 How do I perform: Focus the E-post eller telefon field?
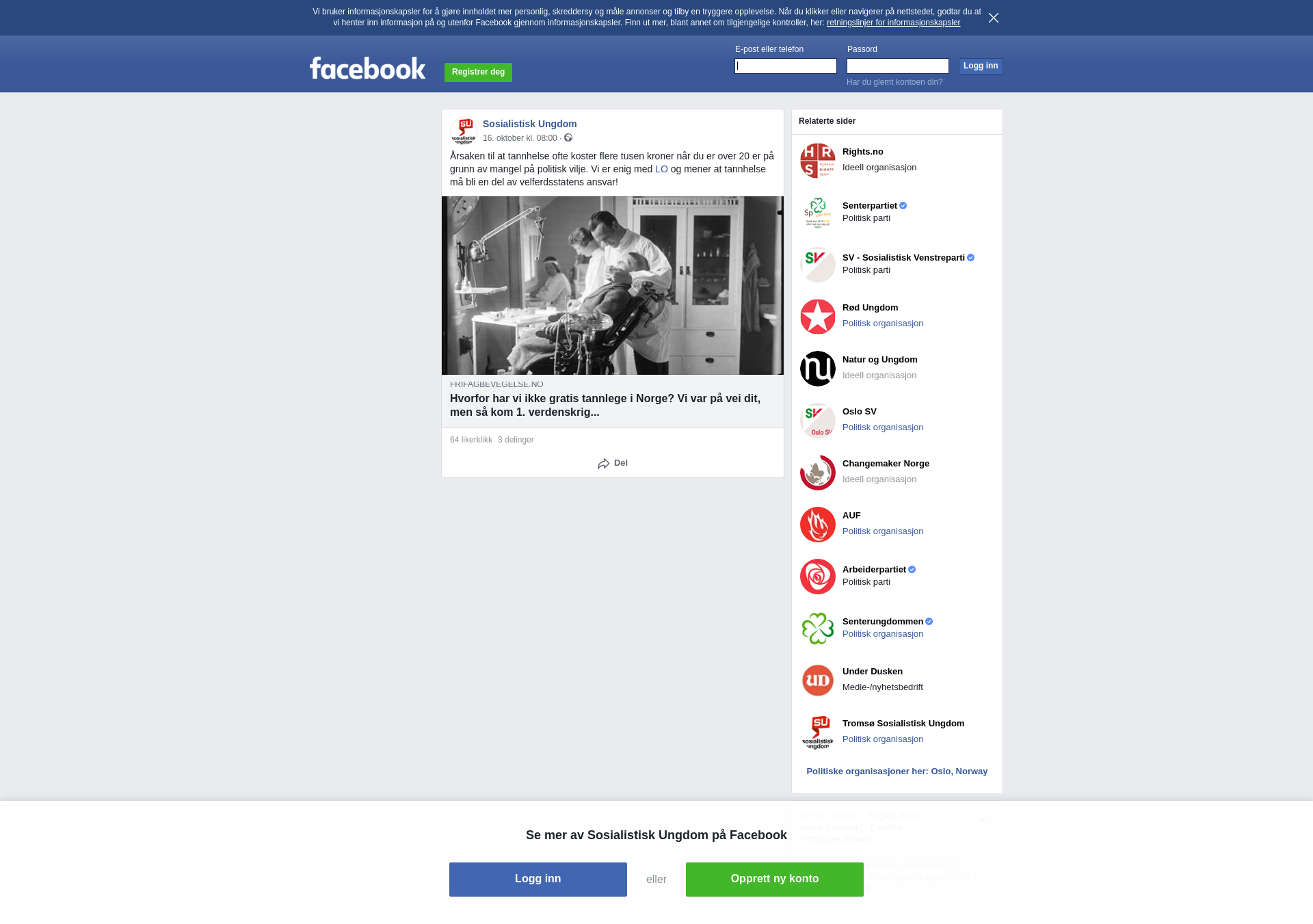pyautogui.click(x=786, y=66)
